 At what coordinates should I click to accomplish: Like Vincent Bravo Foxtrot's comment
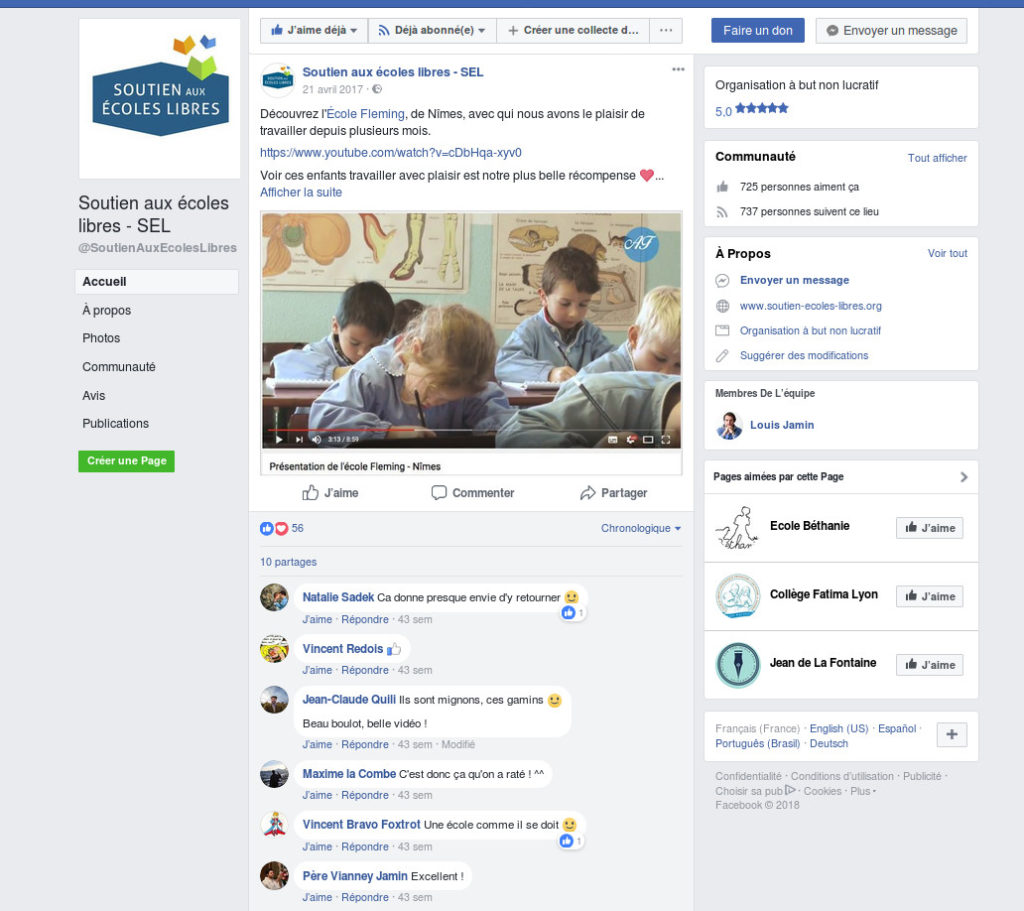317,848
